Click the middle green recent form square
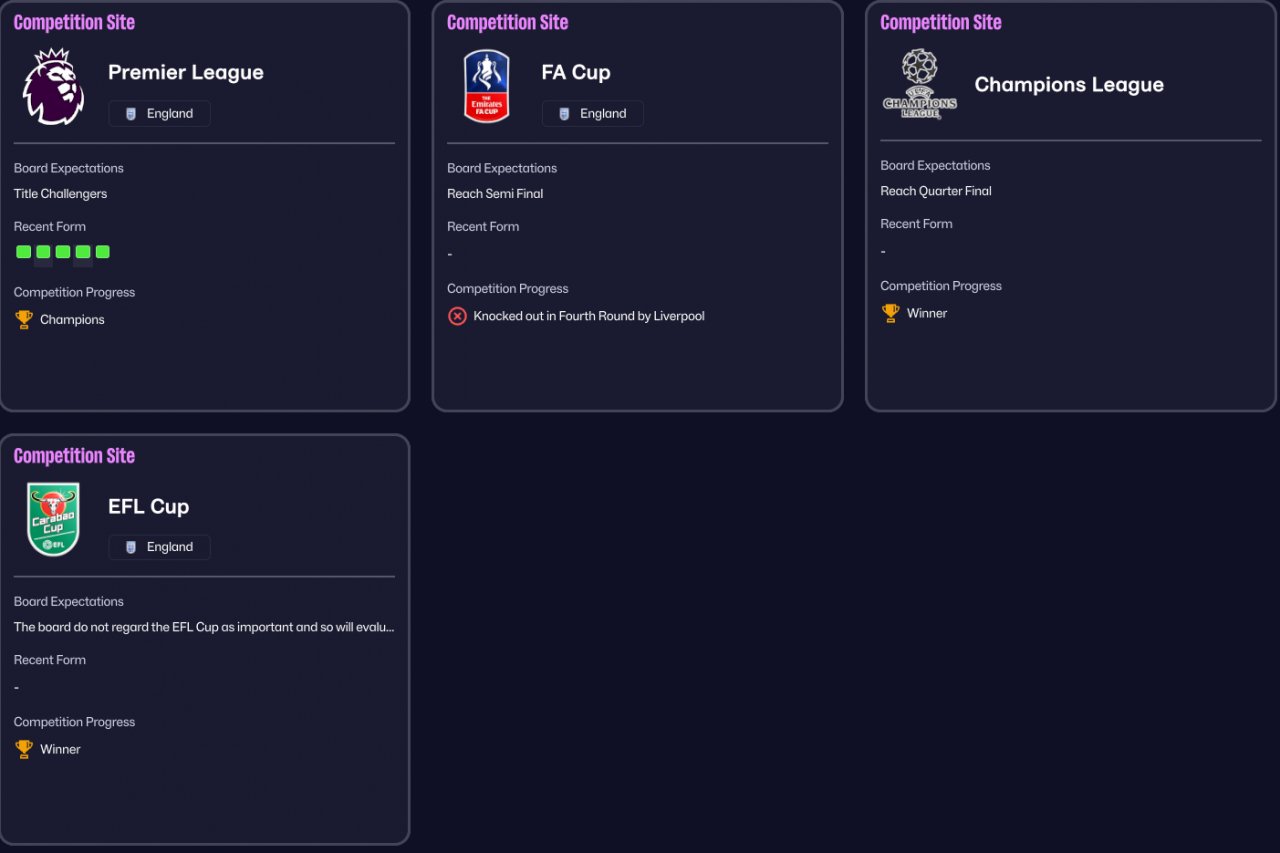The height and width of the screenshot is (853, 1280). coord(63,252)
